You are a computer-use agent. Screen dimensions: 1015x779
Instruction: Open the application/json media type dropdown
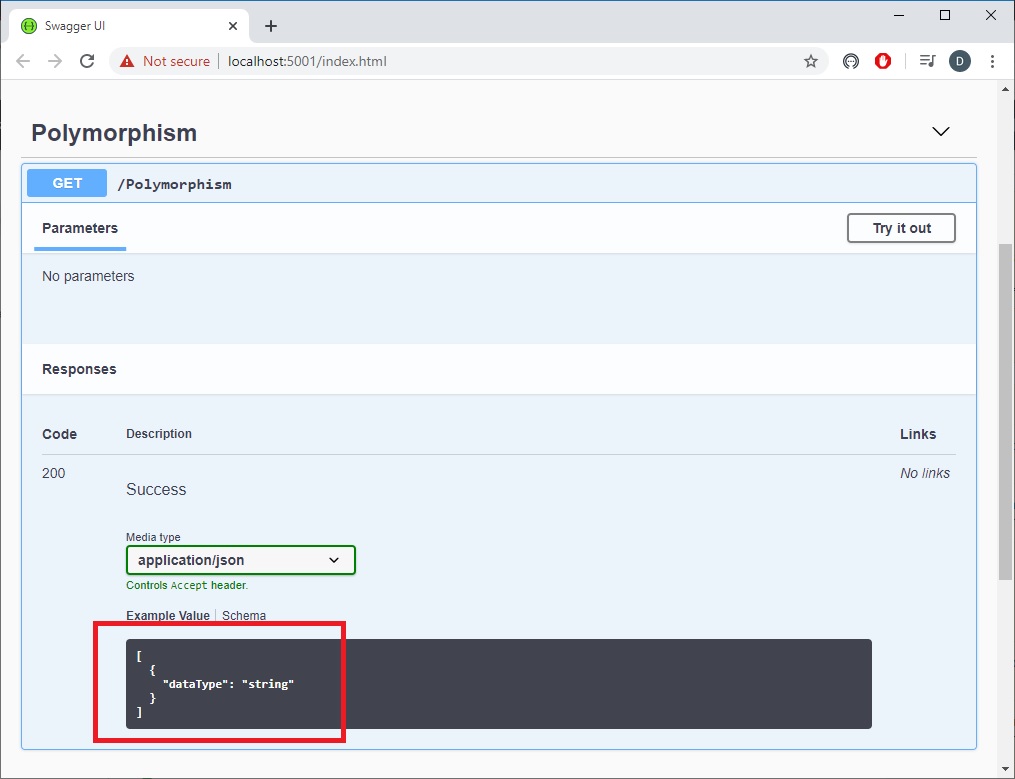(x=240, y=560)
